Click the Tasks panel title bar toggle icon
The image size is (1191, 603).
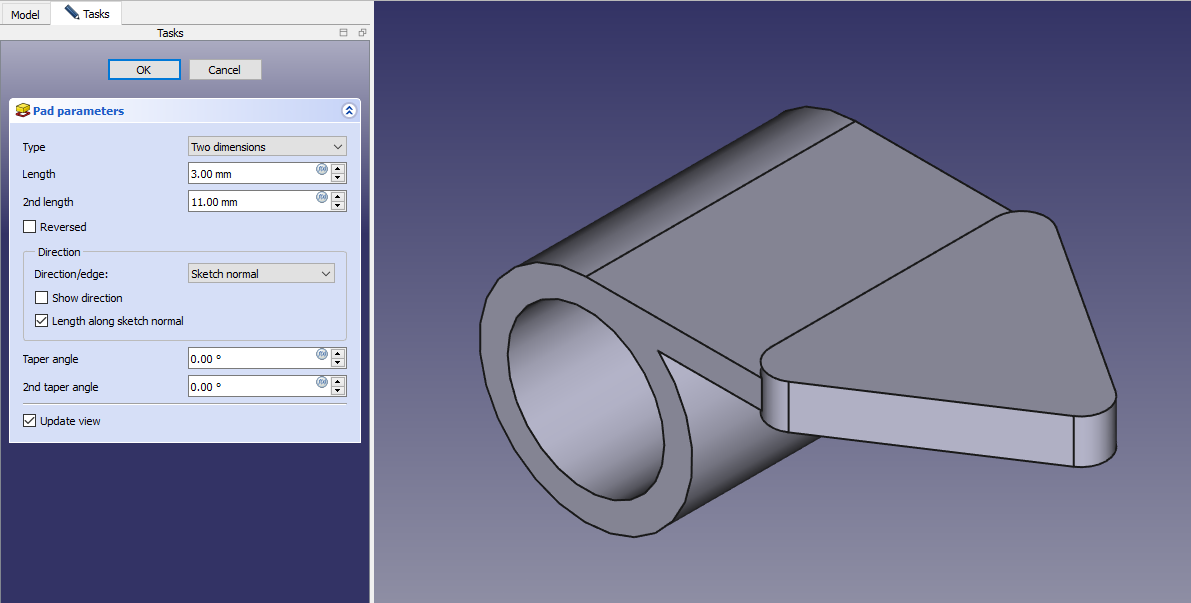tap(344, 33)
